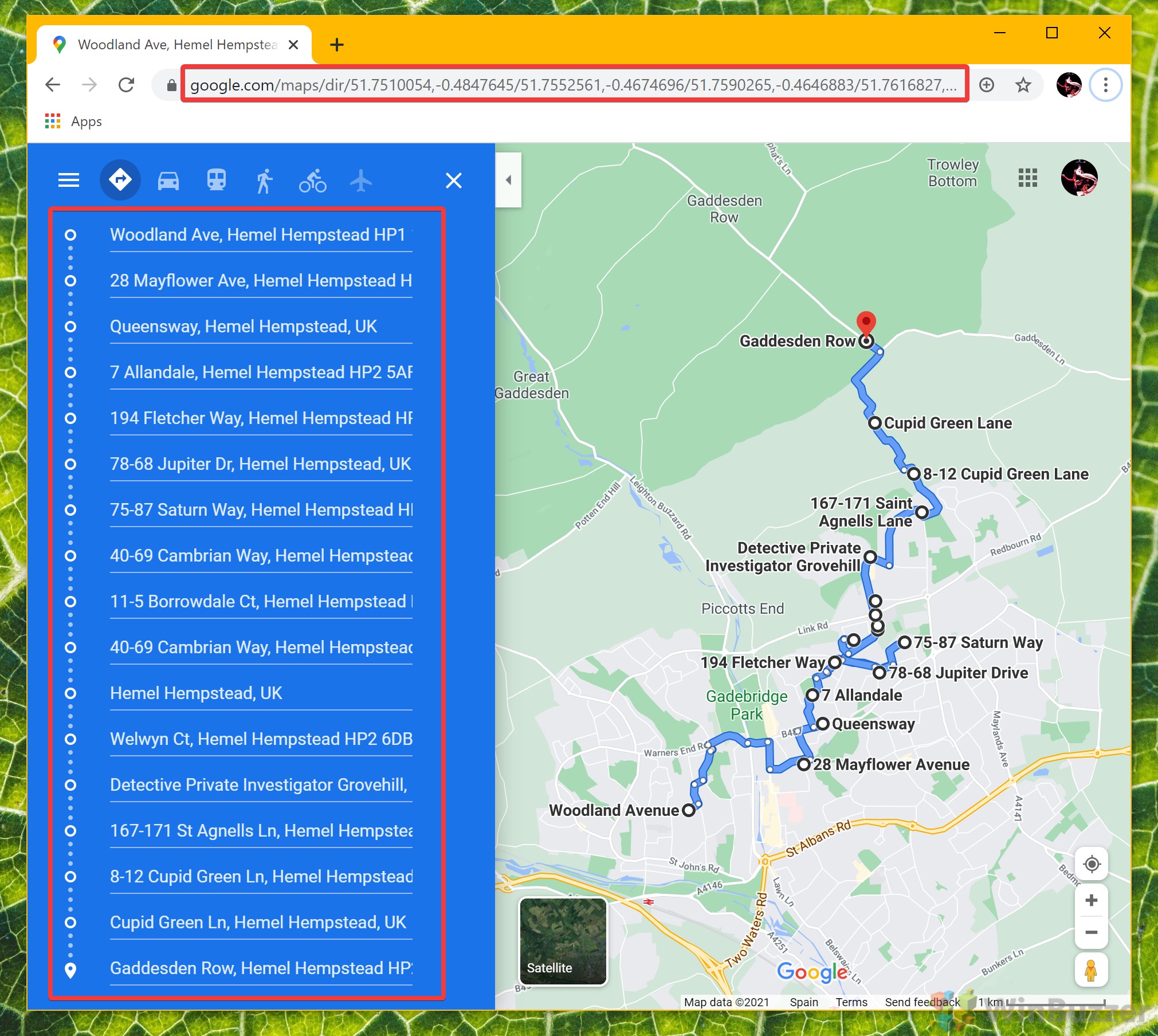Open the Google apps grid

(x=1027, y=178)
